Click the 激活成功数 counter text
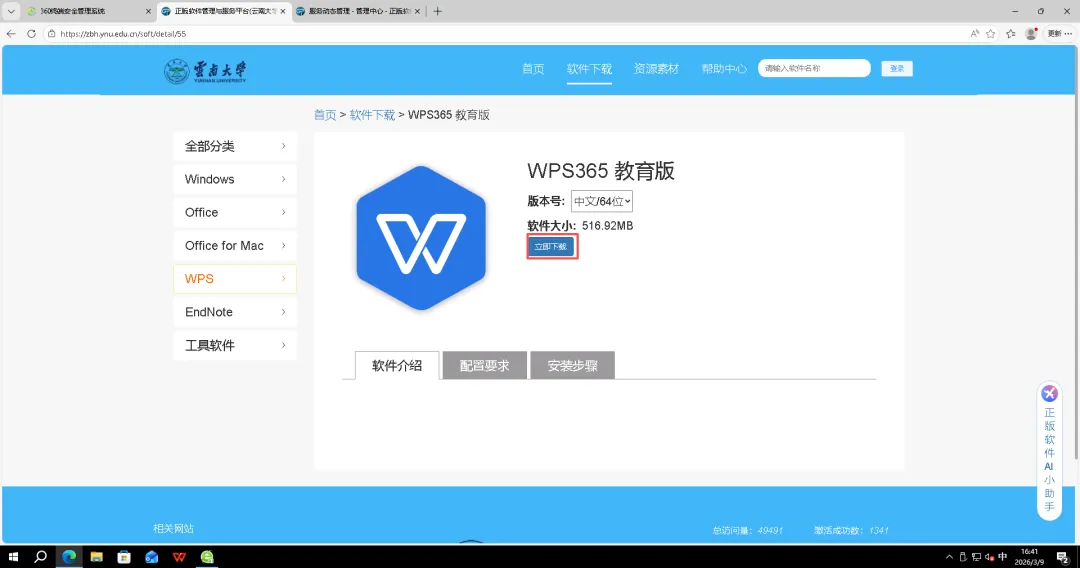The height and width of the screenshot is (568, 1080). 851,531
